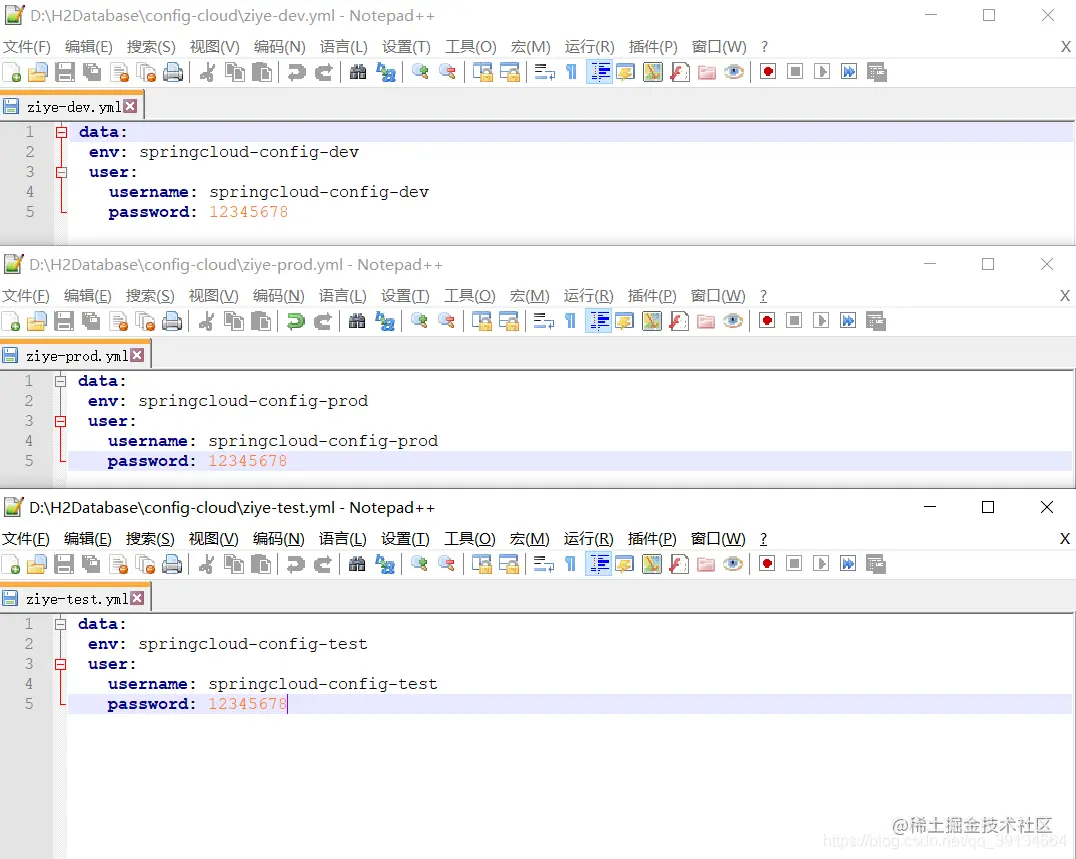Screen dimensions: 1076x859
Task: Close the ziye-prod.yml tab
Action: tap(137, 355)
